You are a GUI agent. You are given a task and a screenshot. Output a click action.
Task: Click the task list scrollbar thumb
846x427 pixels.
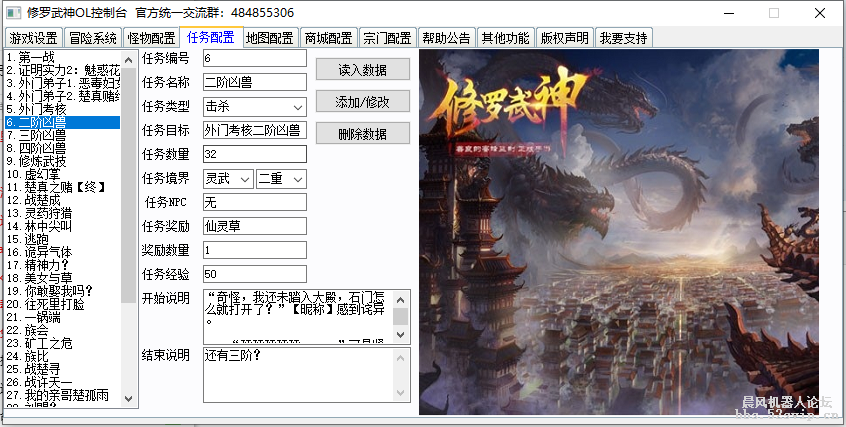coord(129,185)
